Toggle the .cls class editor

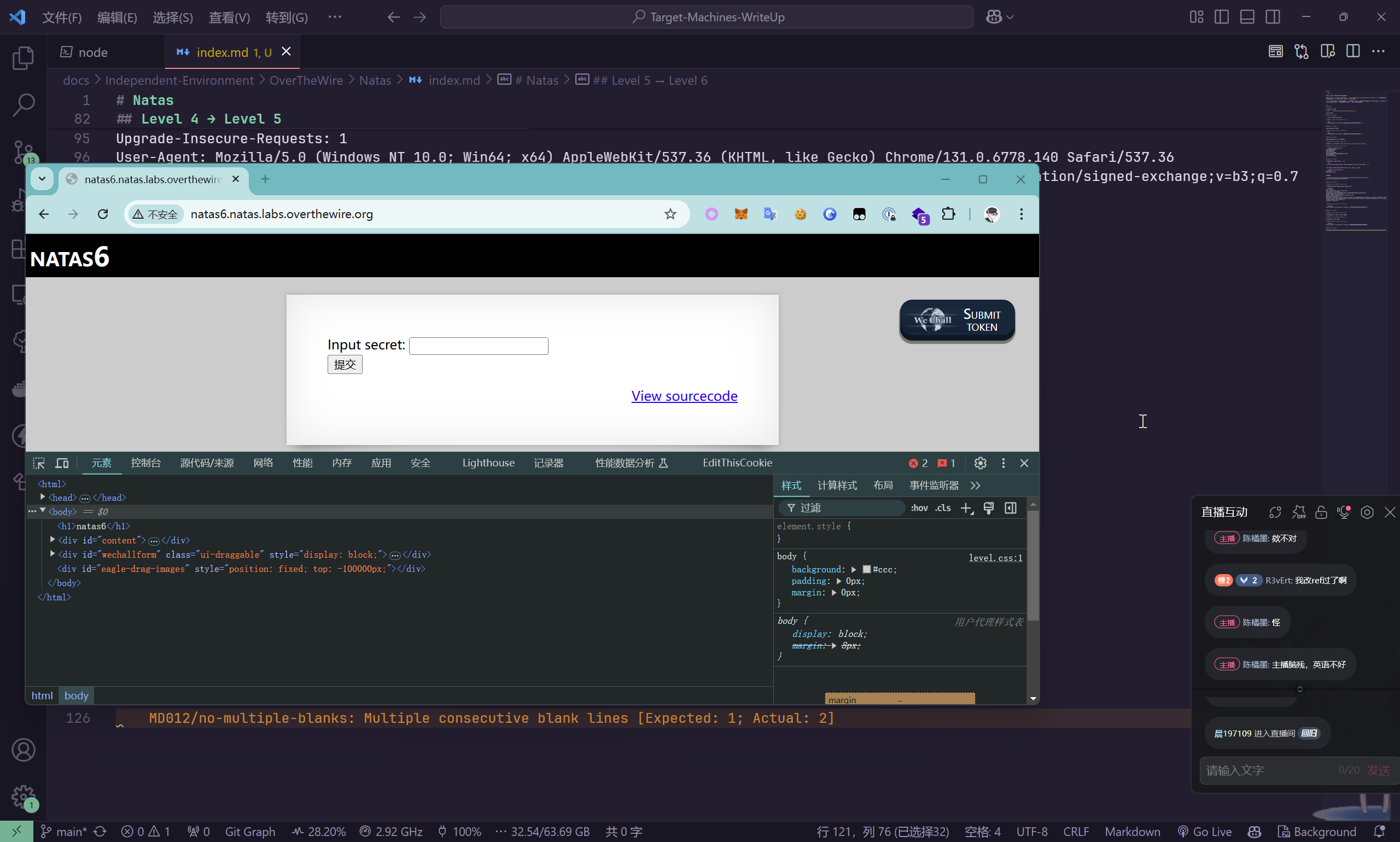(x=943, y=508)
